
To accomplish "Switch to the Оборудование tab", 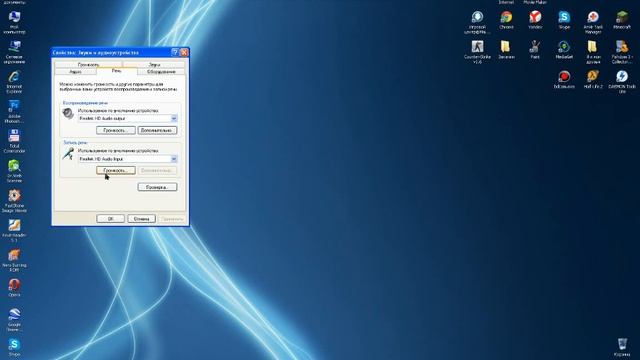I will pos(161,72).
